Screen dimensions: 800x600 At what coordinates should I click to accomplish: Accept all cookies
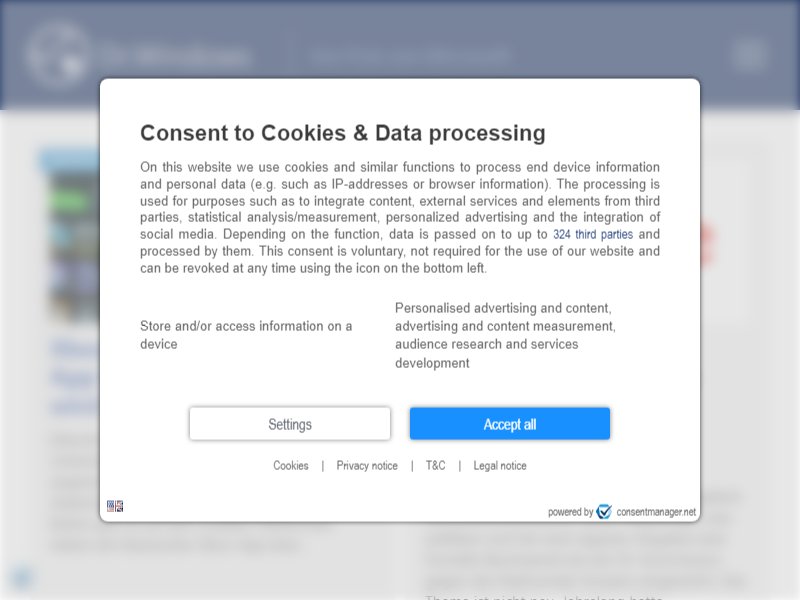tap(510, 423)
